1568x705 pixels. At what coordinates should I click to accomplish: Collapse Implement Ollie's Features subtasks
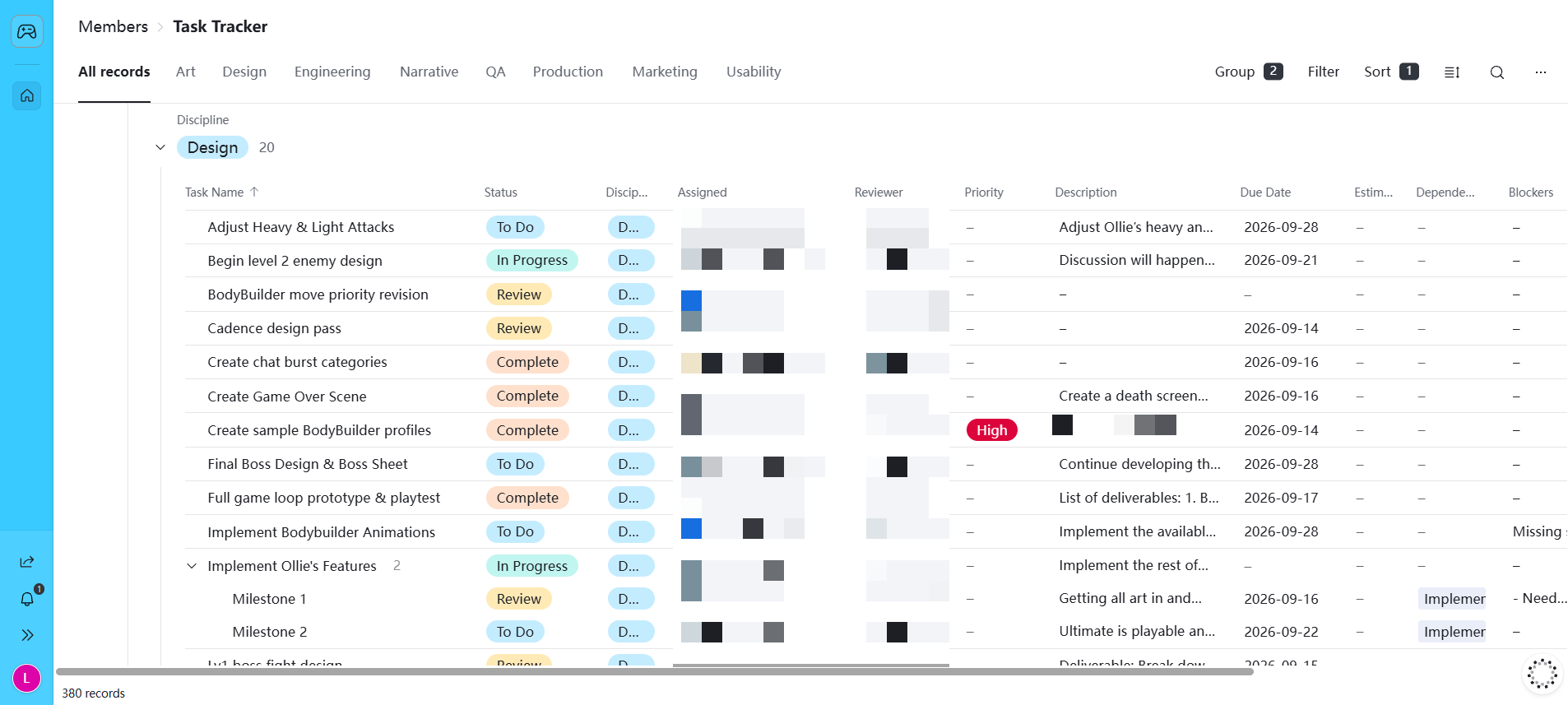[x=192, y=566]
